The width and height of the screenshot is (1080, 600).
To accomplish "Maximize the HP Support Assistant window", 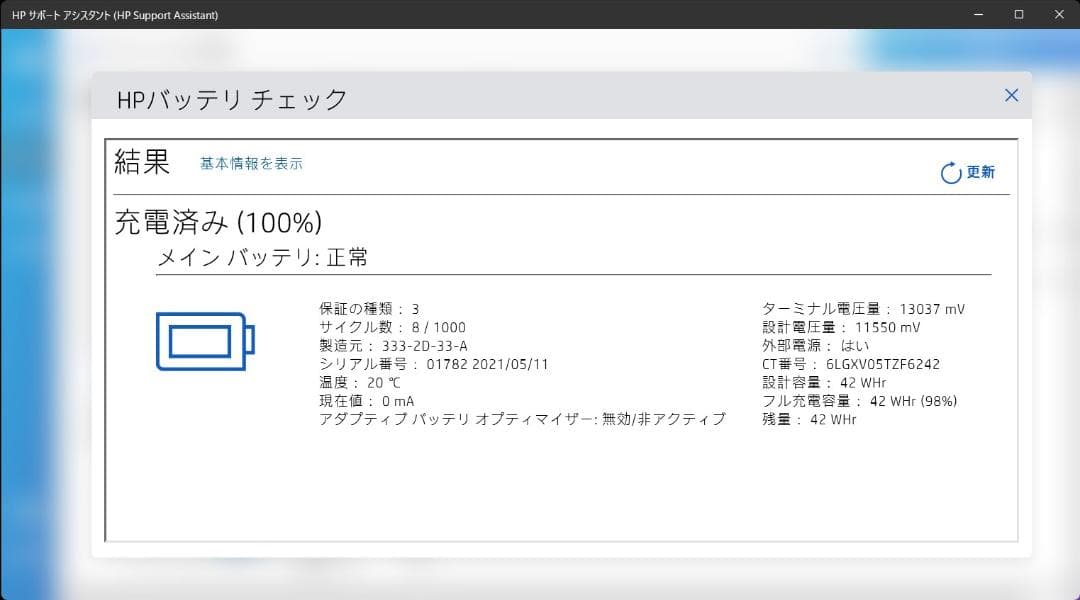I will point(1018,14).
